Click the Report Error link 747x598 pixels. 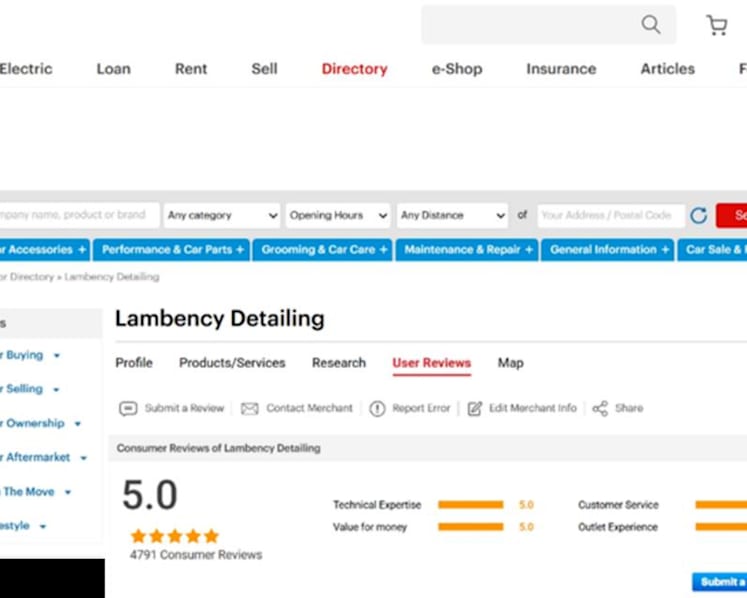421,408
